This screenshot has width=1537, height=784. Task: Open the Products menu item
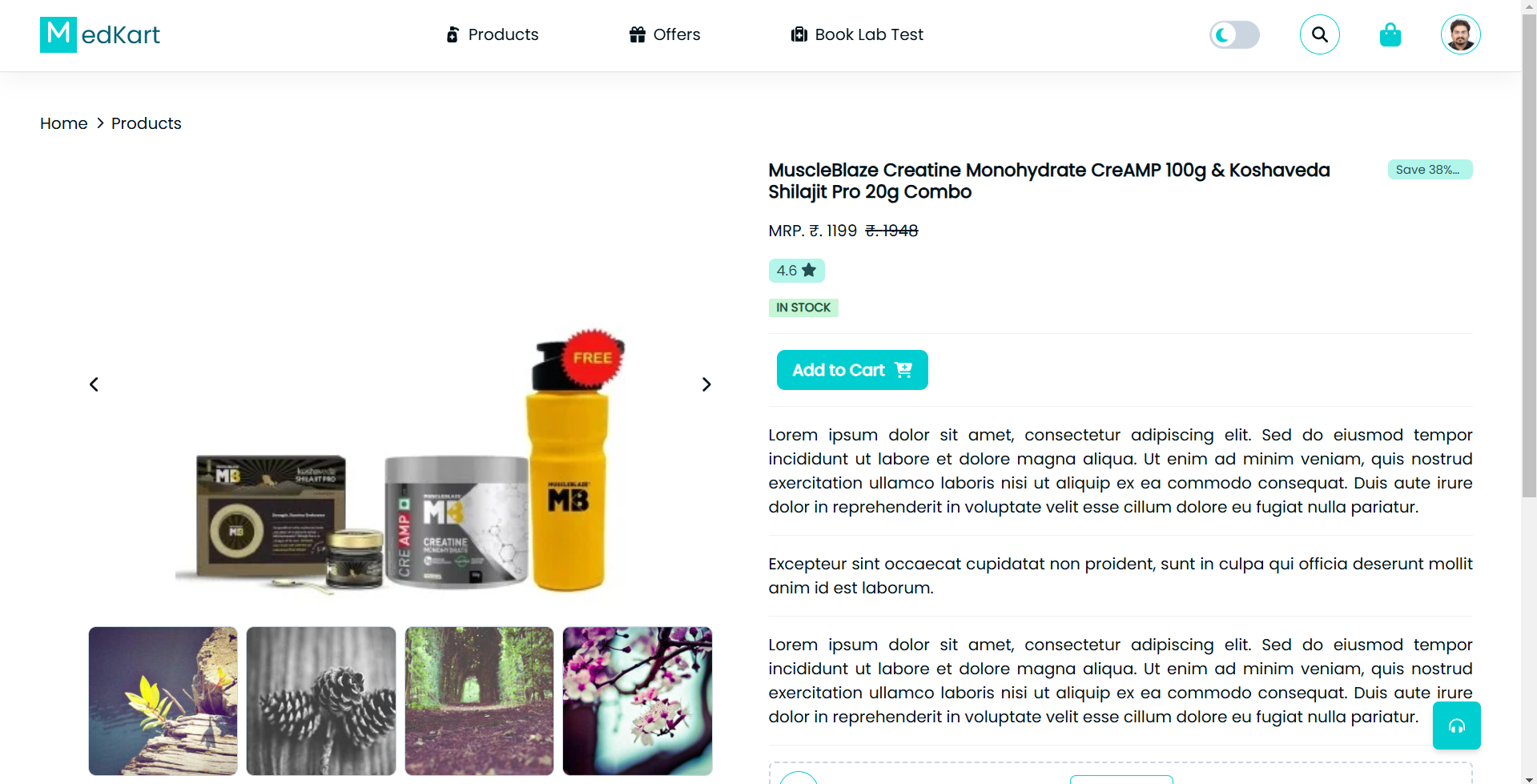(x=492, y=34)
